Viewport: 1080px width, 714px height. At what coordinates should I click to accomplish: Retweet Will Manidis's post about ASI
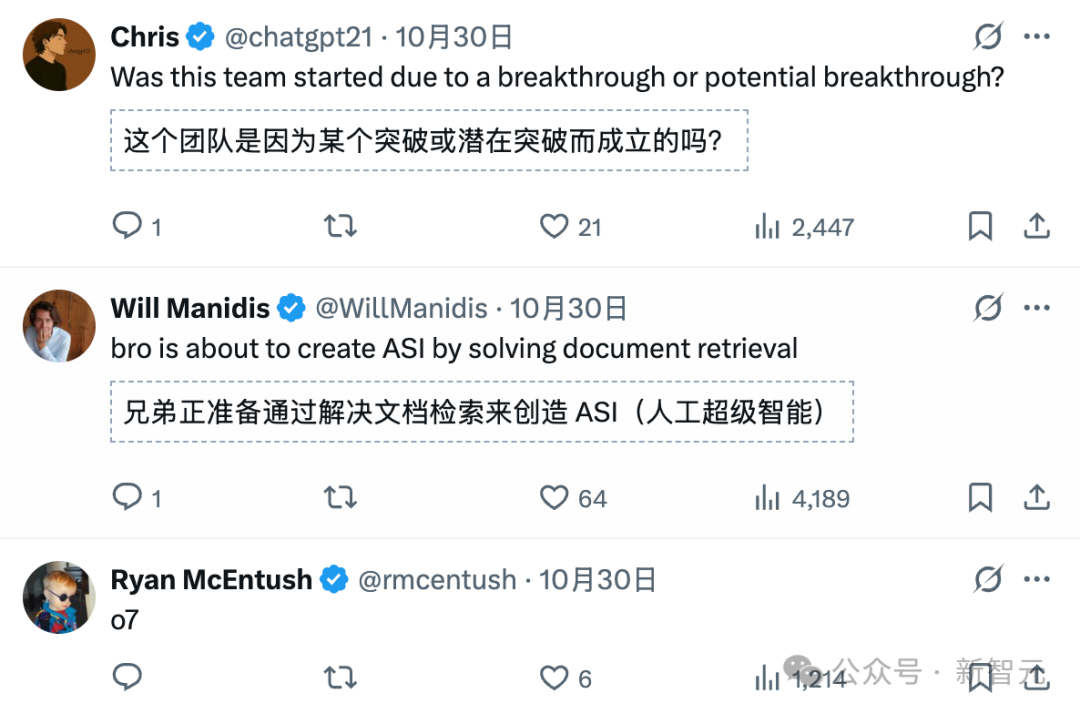pos(340,497)
